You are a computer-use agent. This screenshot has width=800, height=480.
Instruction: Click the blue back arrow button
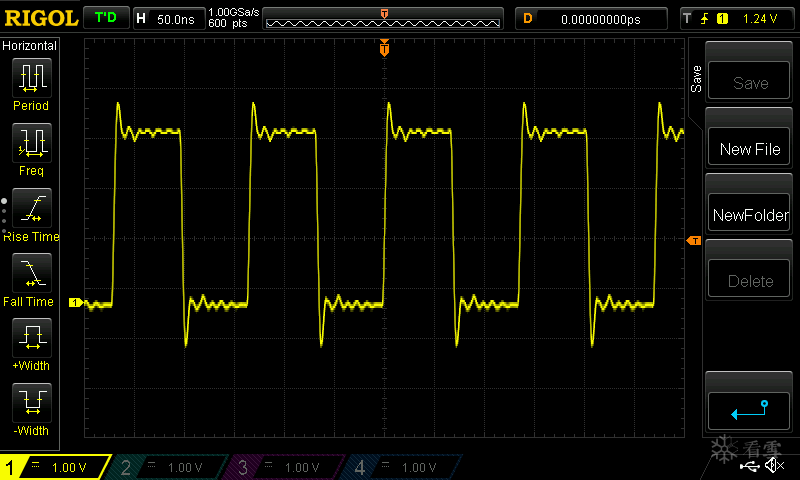coord(749,411)
